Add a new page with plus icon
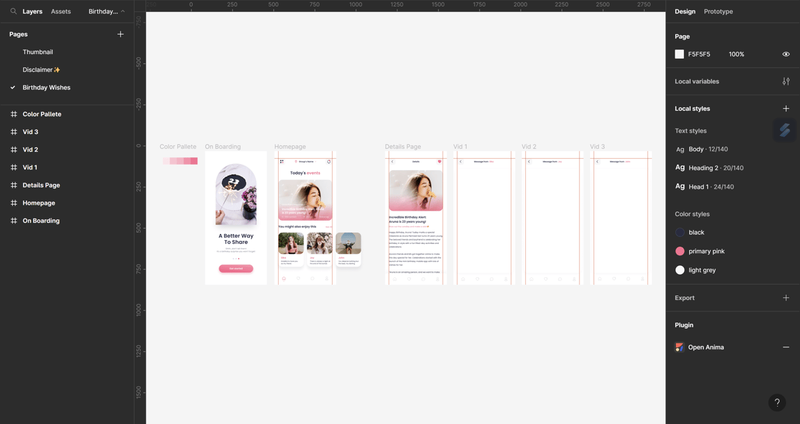This screenshot has height=424, width=800. [x=120, y=34]
